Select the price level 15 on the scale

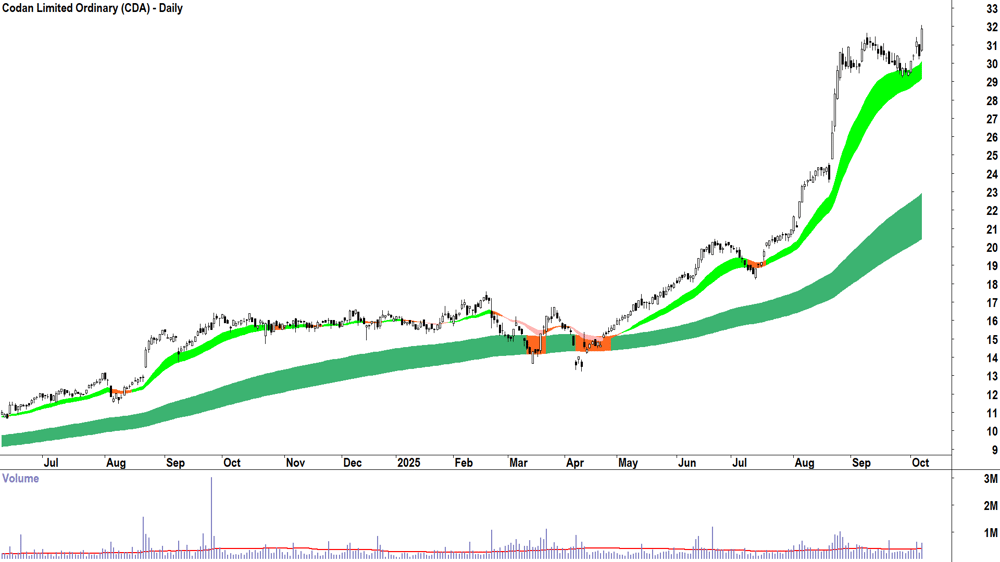click(992, 339)
